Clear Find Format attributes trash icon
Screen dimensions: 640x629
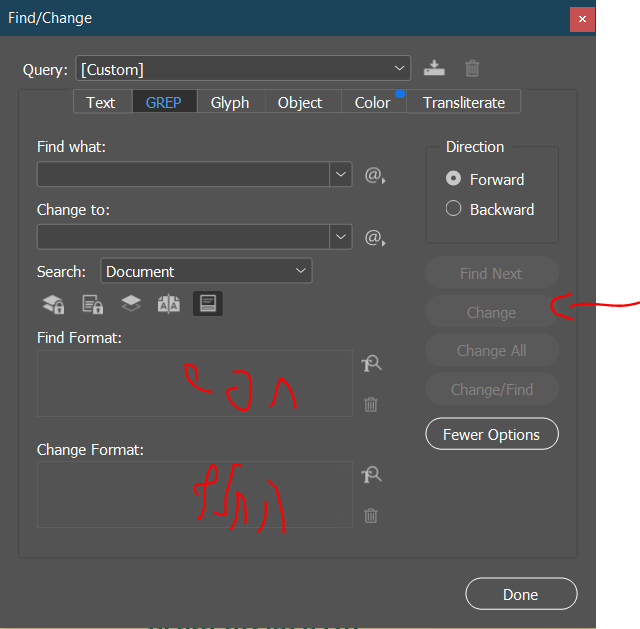coord(371,404)
